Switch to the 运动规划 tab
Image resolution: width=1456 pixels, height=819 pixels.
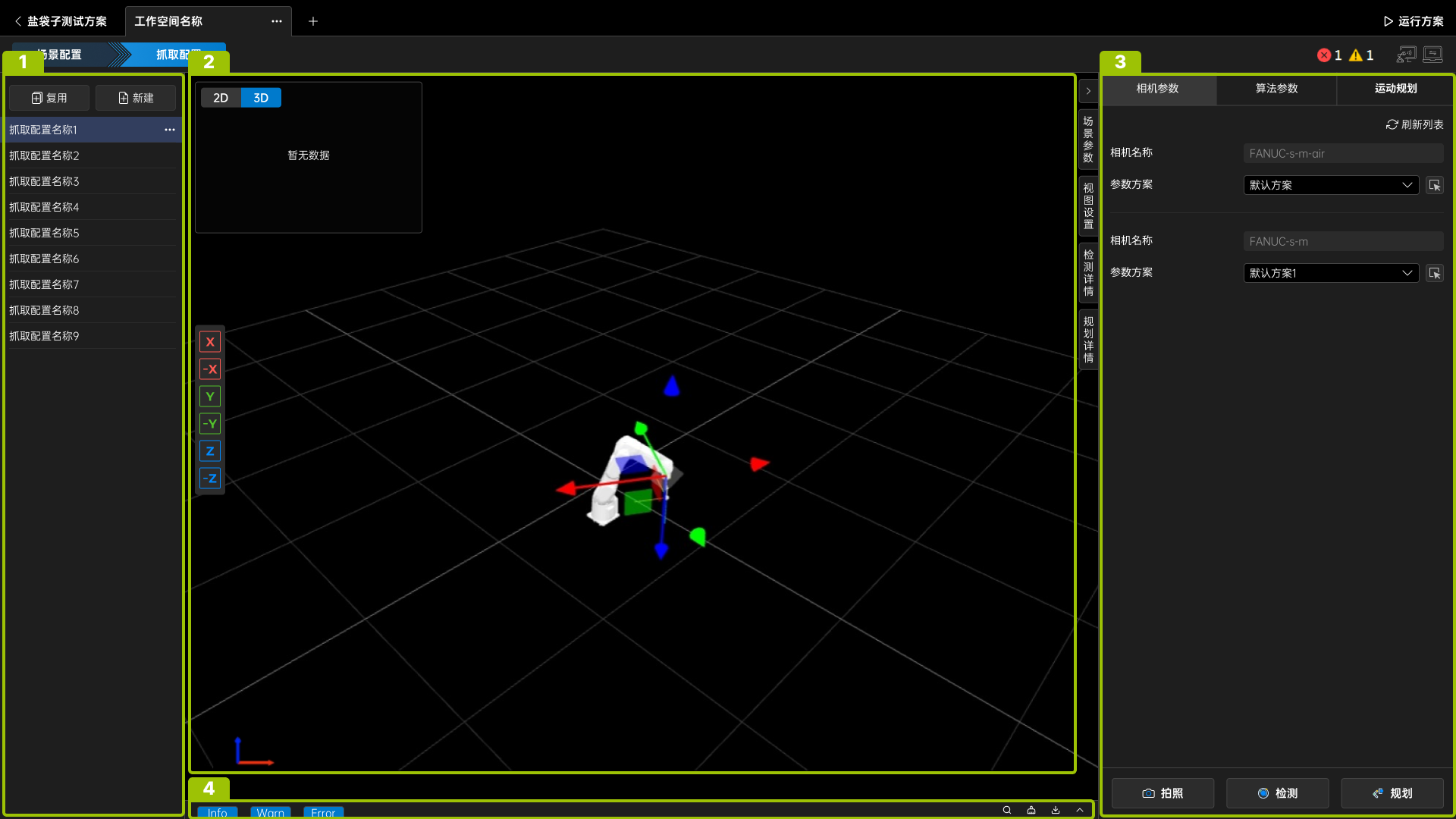[1395, 89]
